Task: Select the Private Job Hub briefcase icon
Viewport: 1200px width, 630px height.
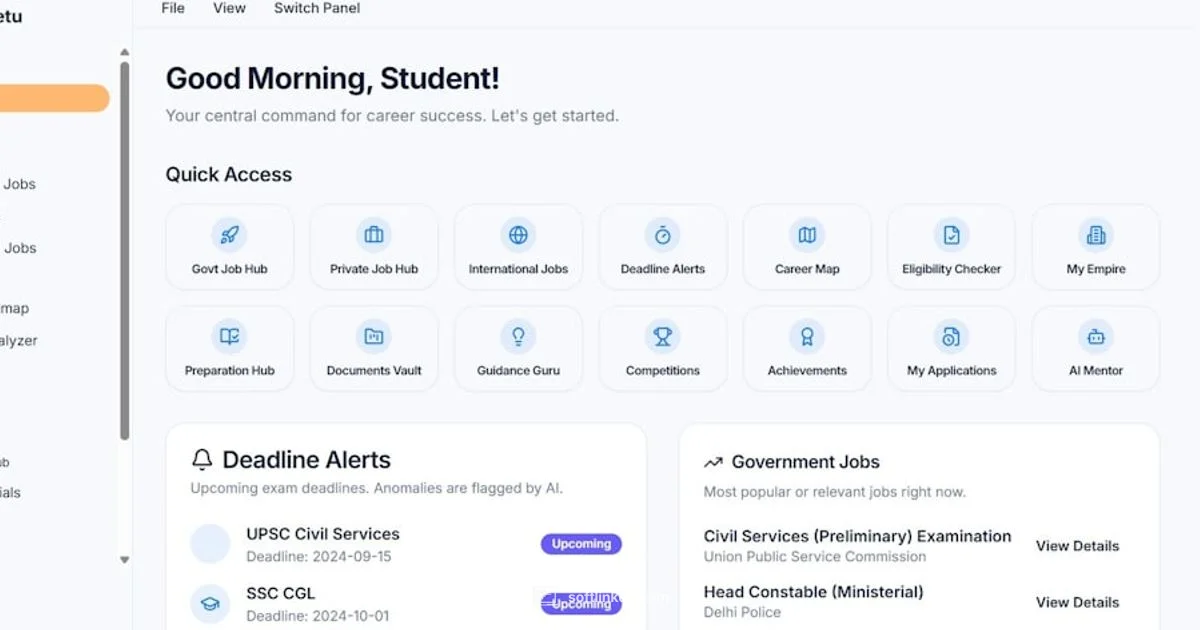Action: 373,236
